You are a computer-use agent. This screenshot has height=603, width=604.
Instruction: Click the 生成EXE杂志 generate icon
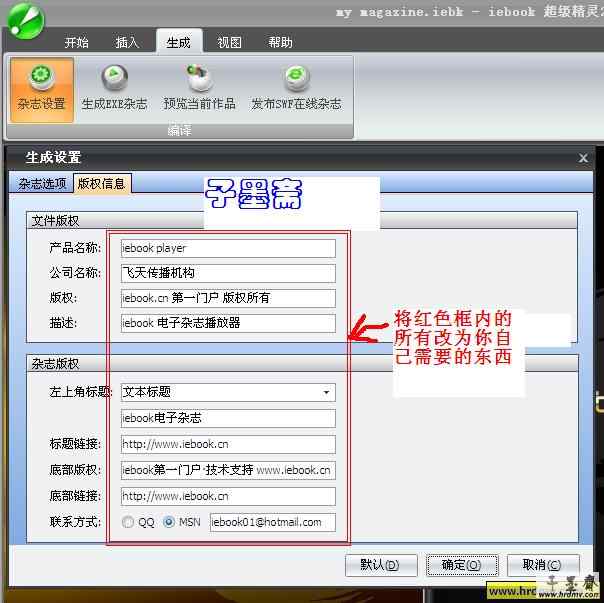114,89
